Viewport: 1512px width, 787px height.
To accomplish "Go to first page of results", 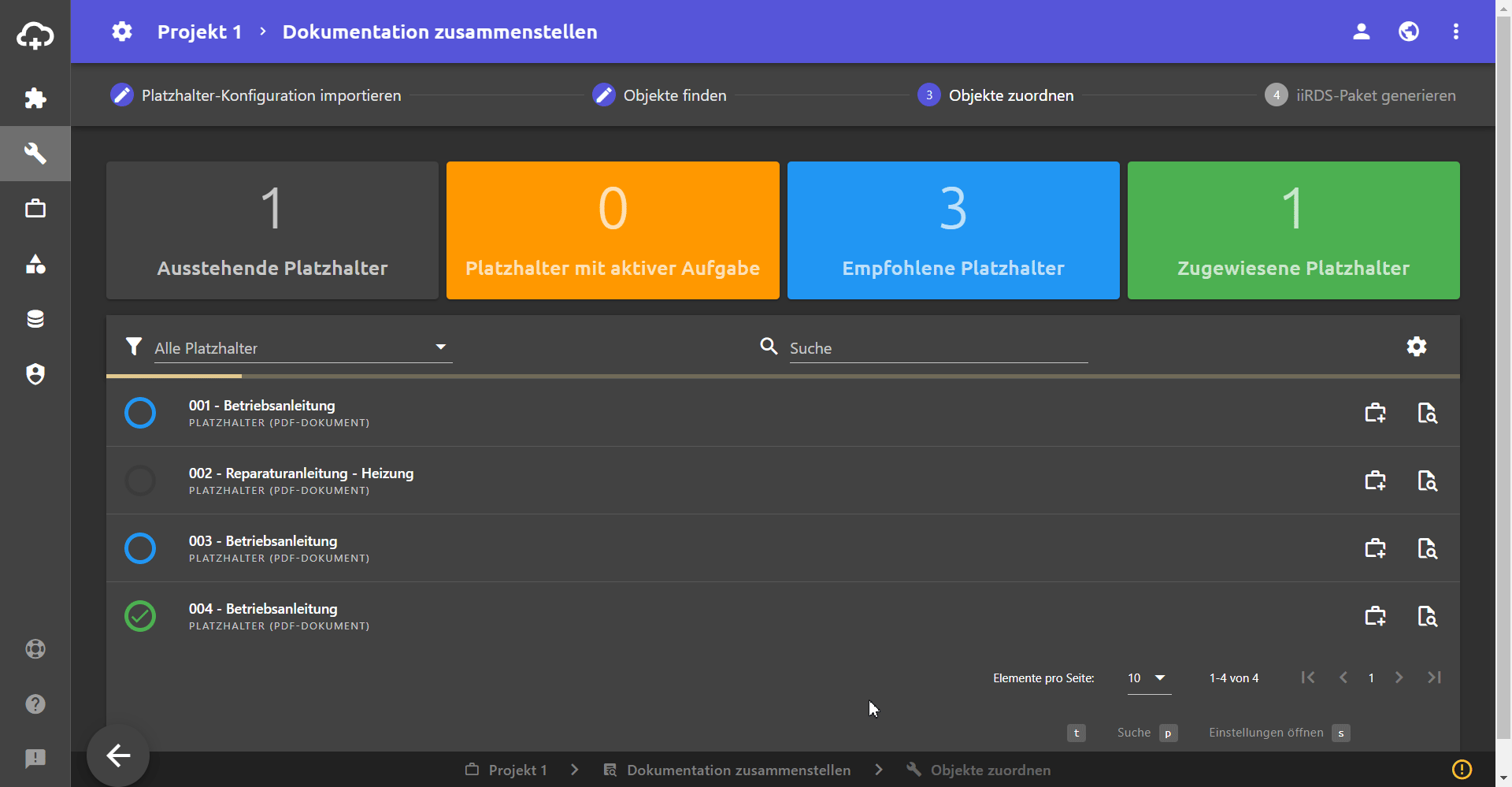I will pyautogui.click(x=1308, y=677).
